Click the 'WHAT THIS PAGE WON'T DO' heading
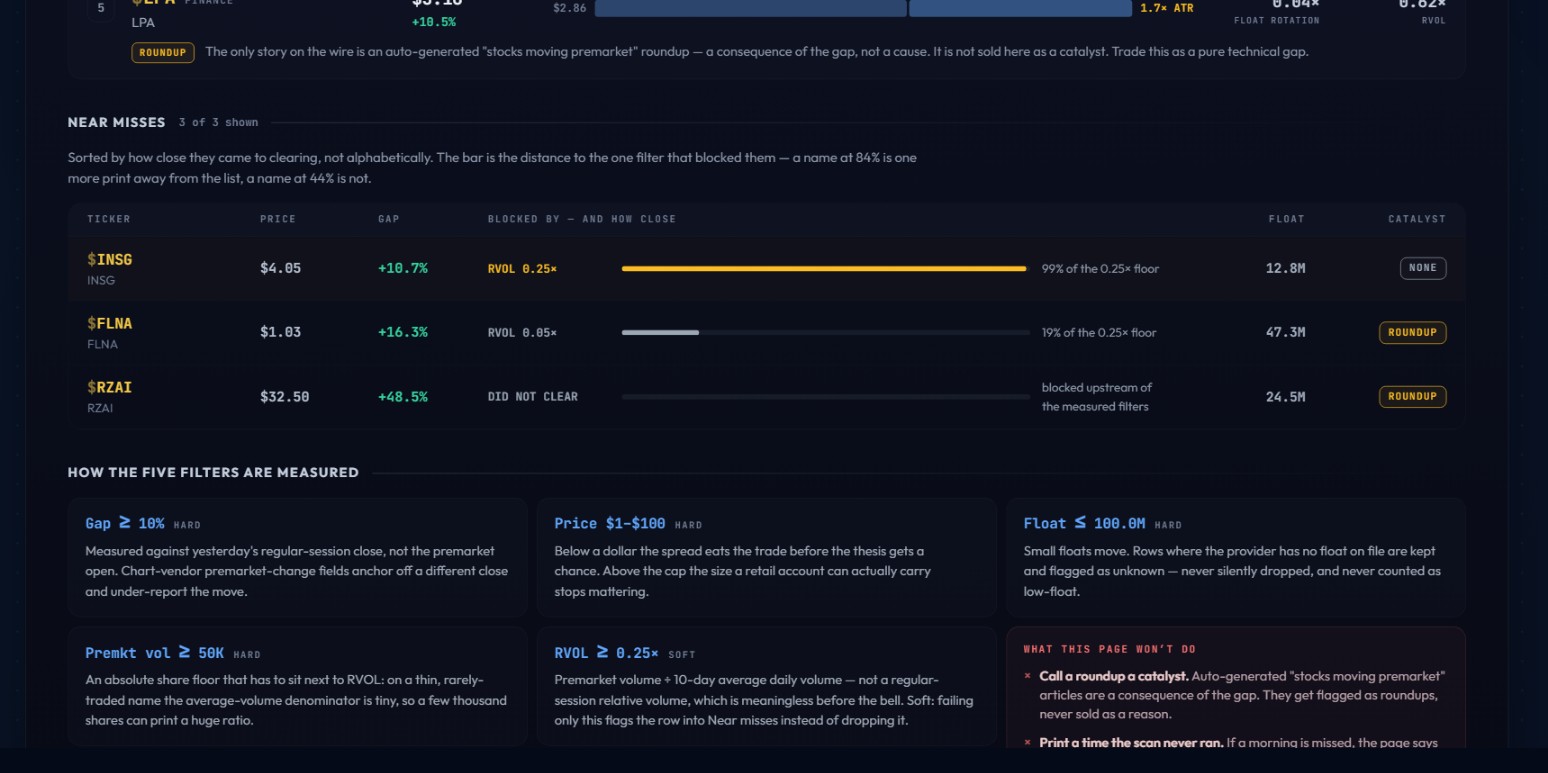 tap(1109, 649)
